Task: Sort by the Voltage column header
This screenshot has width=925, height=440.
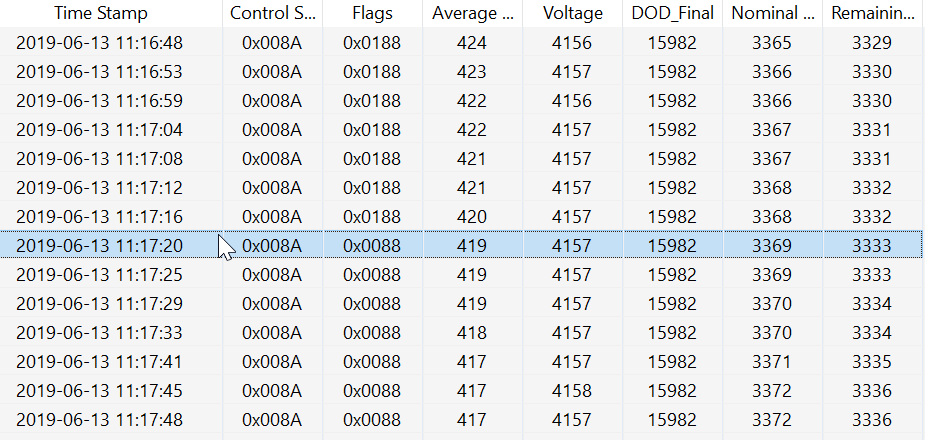Action: click(572, 13)
